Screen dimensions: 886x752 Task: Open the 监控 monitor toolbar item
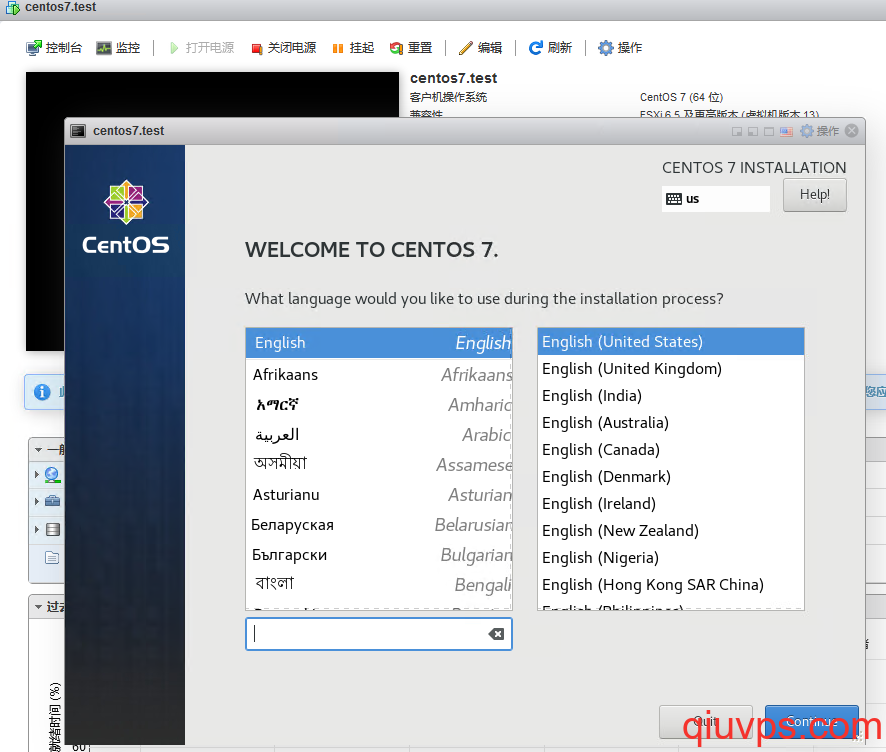pyautogui.click(x=118, y=48)
